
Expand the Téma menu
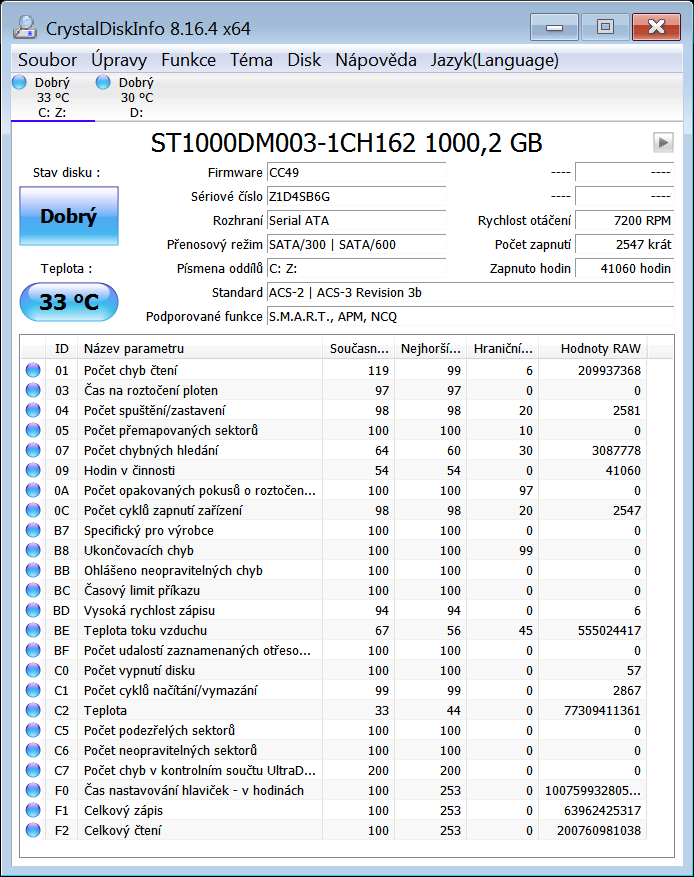point(251,60)
